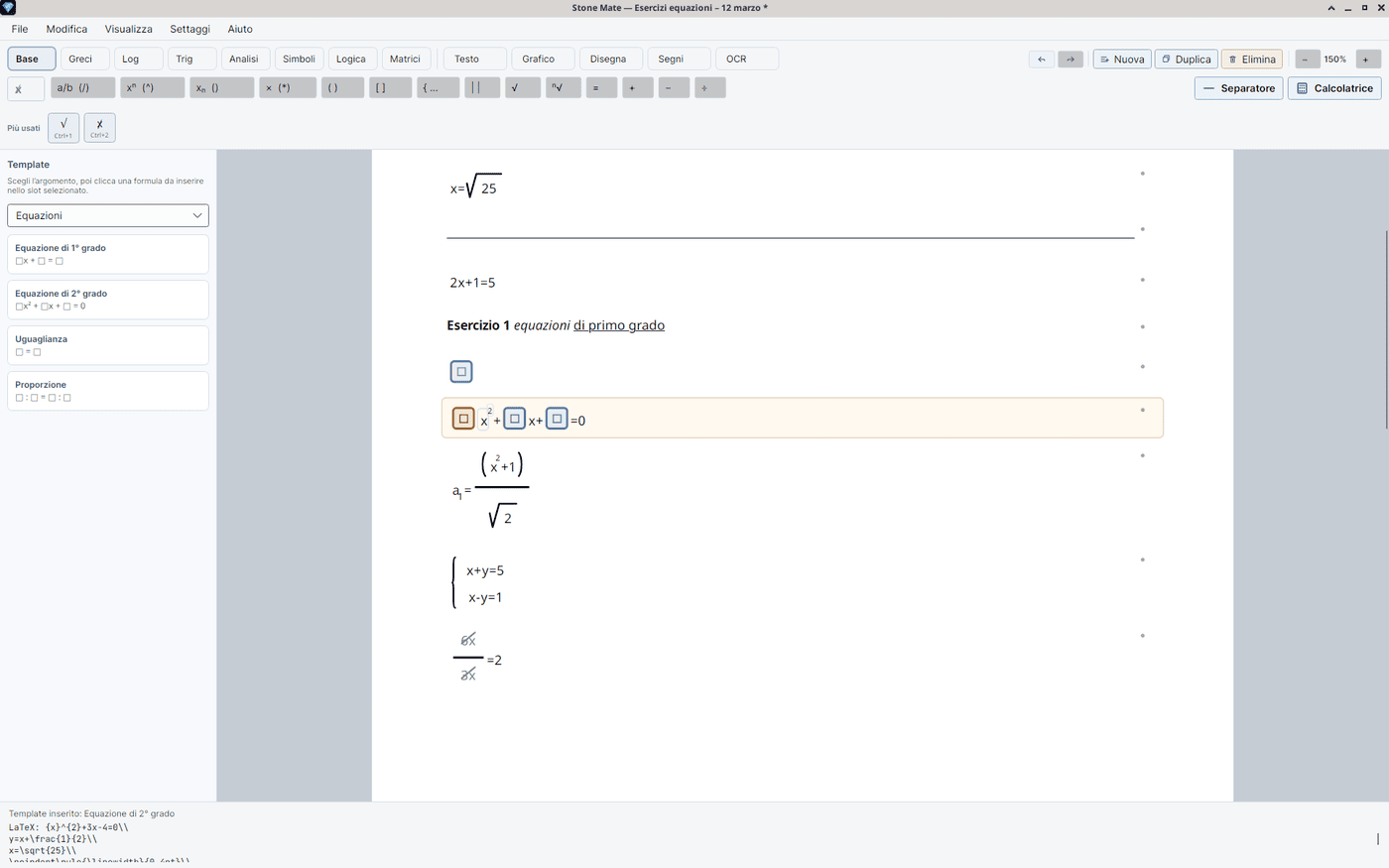1389x868 pixels.
Task: Use the Più usati cancel-x shortcut
Action: (x=100, y=128)
